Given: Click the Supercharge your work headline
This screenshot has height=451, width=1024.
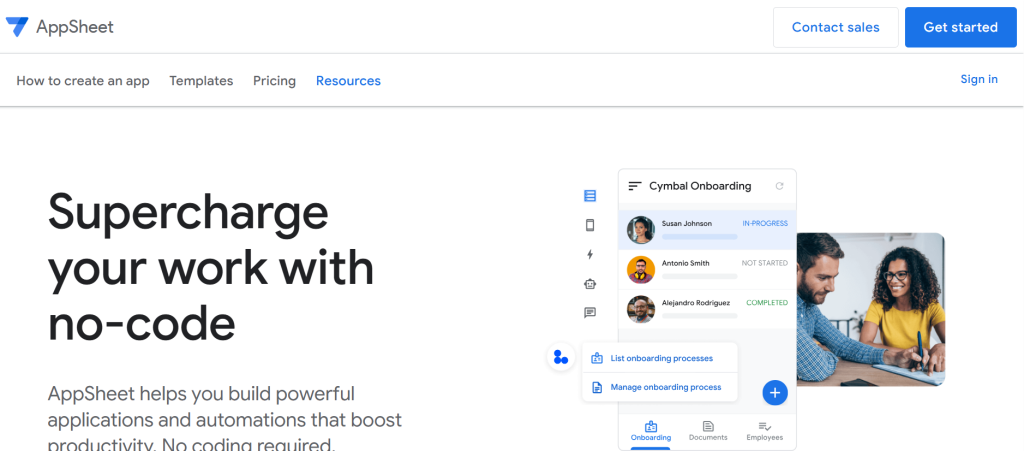Looking at the screenshot, I should 211,268.
